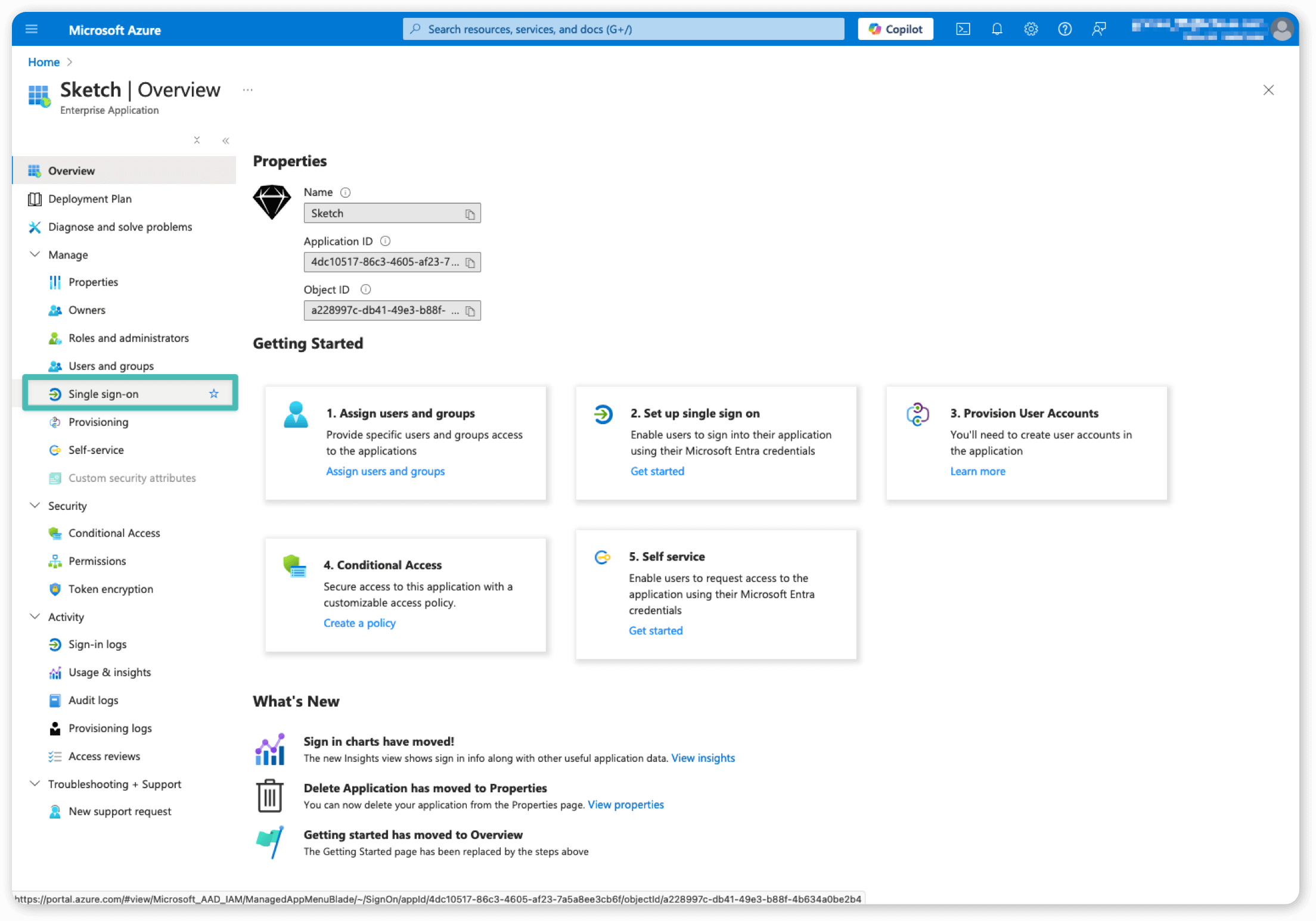Click the Provision User Accounts sync icon
Image resolution: width=1316 pixels, height=921 pixels.
coord(918,414)
